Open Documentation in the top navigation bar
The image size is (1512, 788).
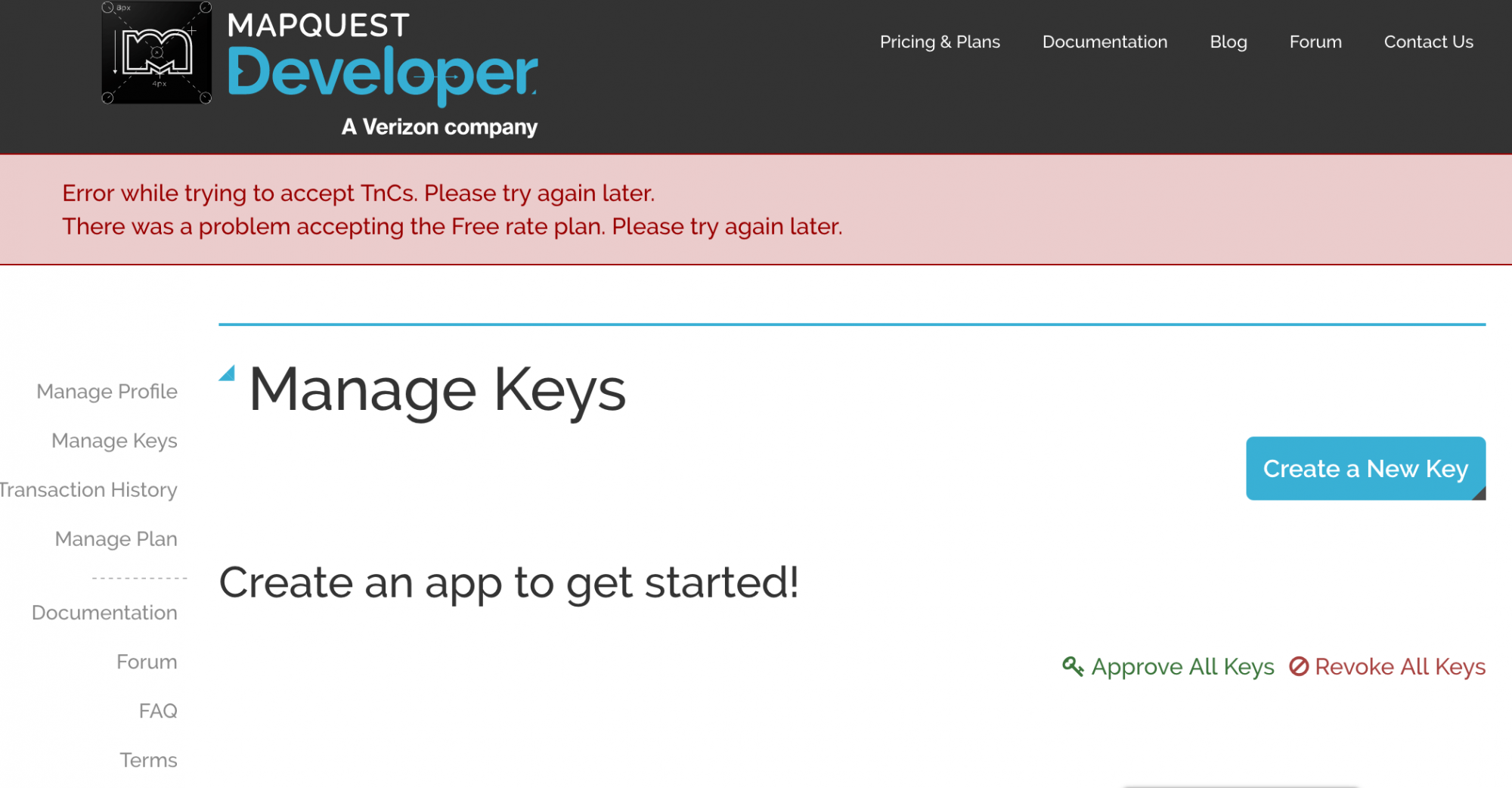pos(1105,42)
